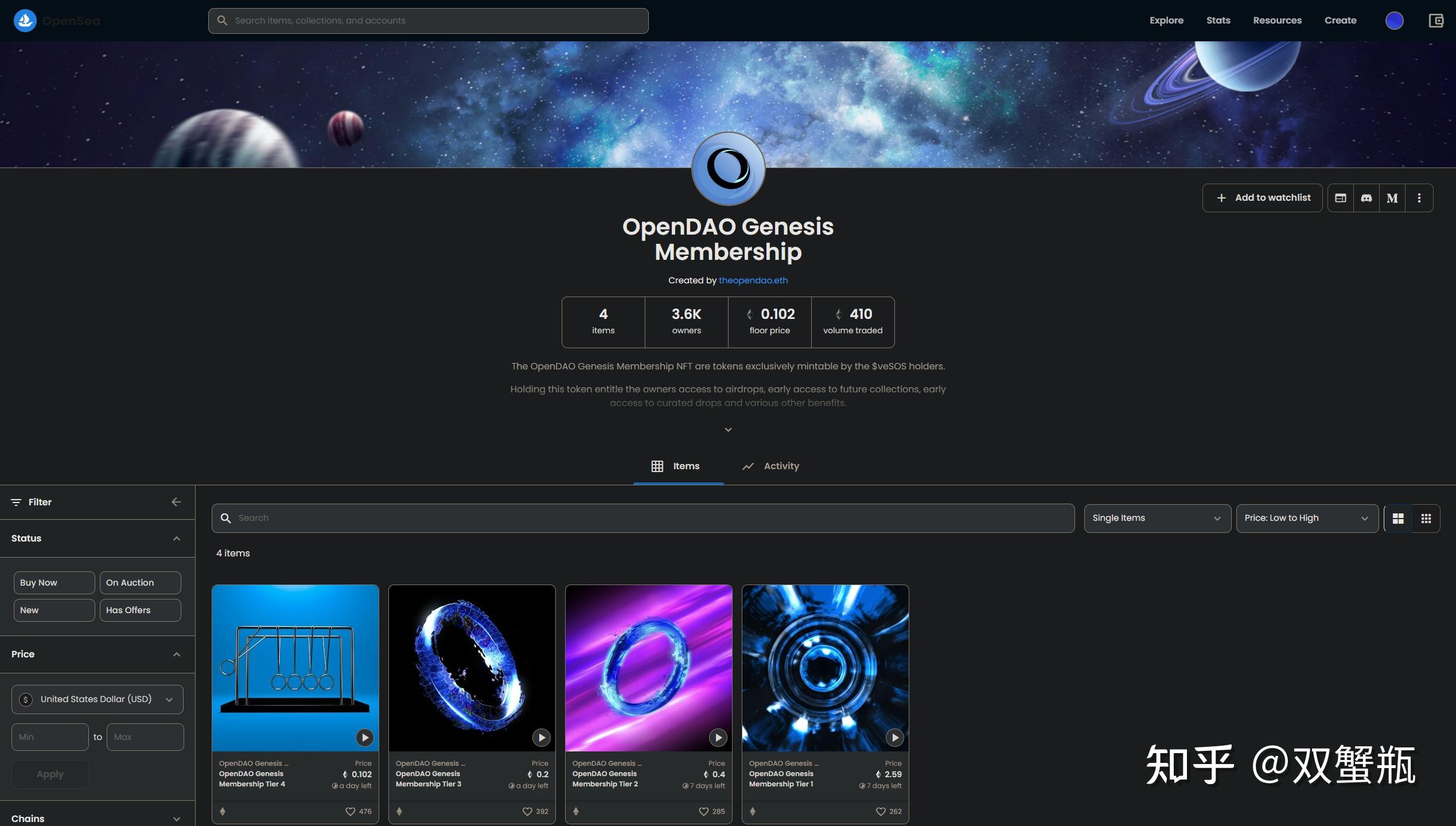Image resolution: width=1456 pixels, height=826 pixels.
Task: Open Tier 3 ring artwork thumbnail
Action: (472, 668)
